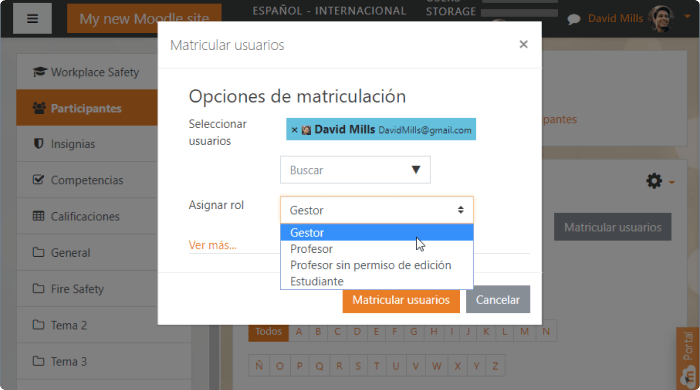
Task: Click the Tema 2 folder icon
Action: (38, 324)
